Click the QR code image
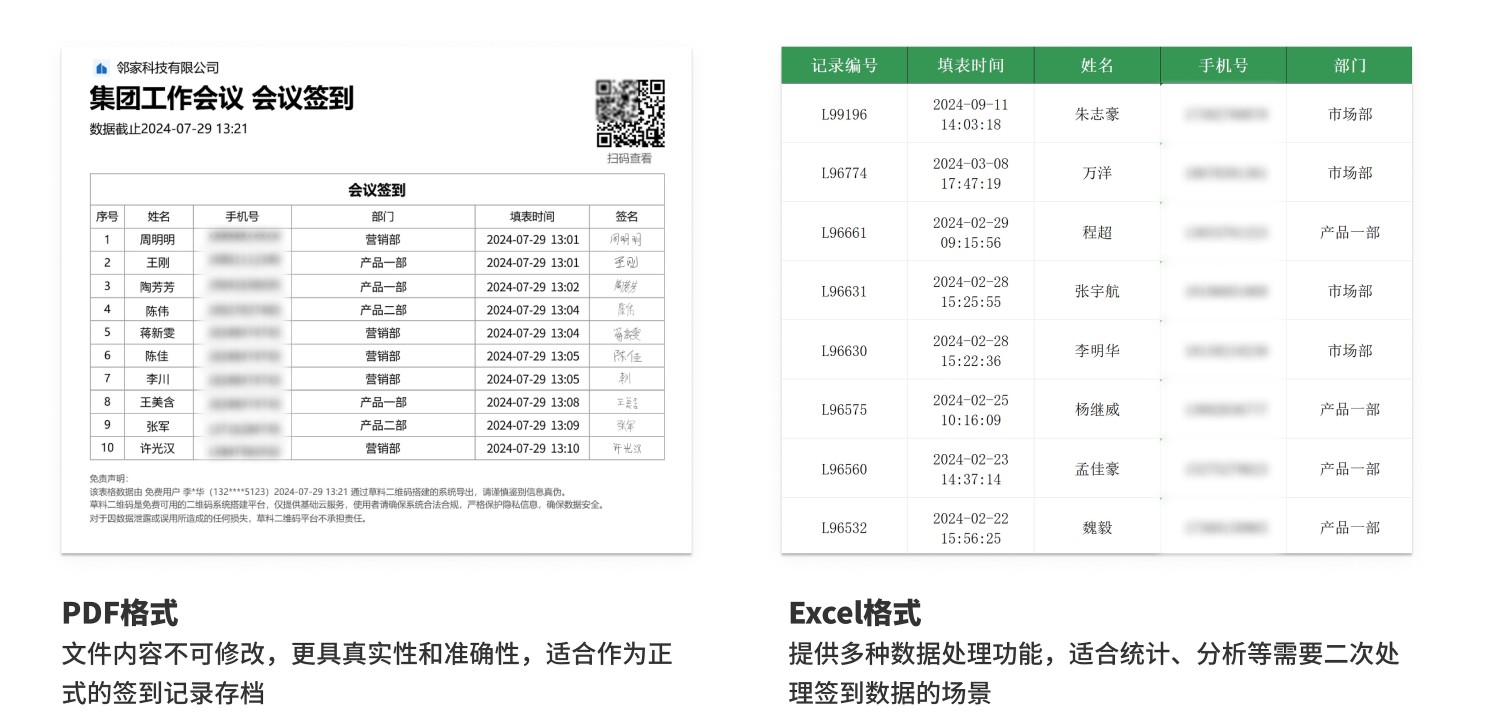The width and height of the screenshot is (1500, 723). (630, 114)
